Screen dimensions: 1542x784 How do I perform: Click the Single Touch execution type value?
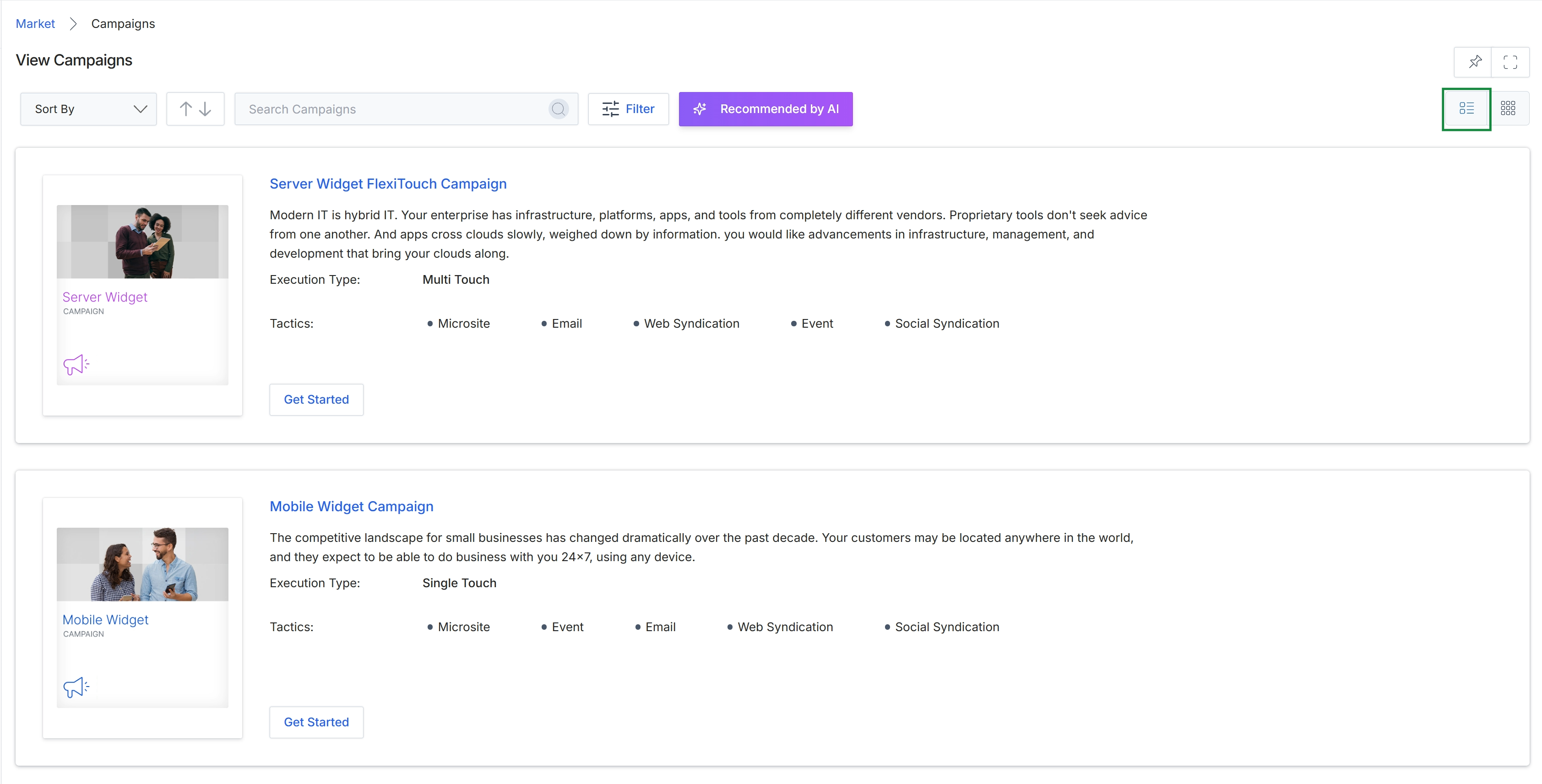click(459, 583)
